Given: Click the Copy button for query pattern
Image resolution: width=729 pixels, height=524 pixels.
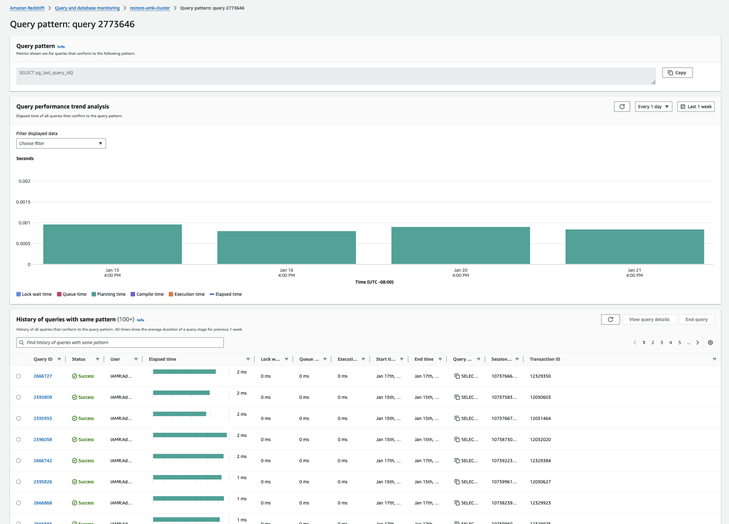Looking at the screenshot, I should pyautogui.click(x=677, y=73).
